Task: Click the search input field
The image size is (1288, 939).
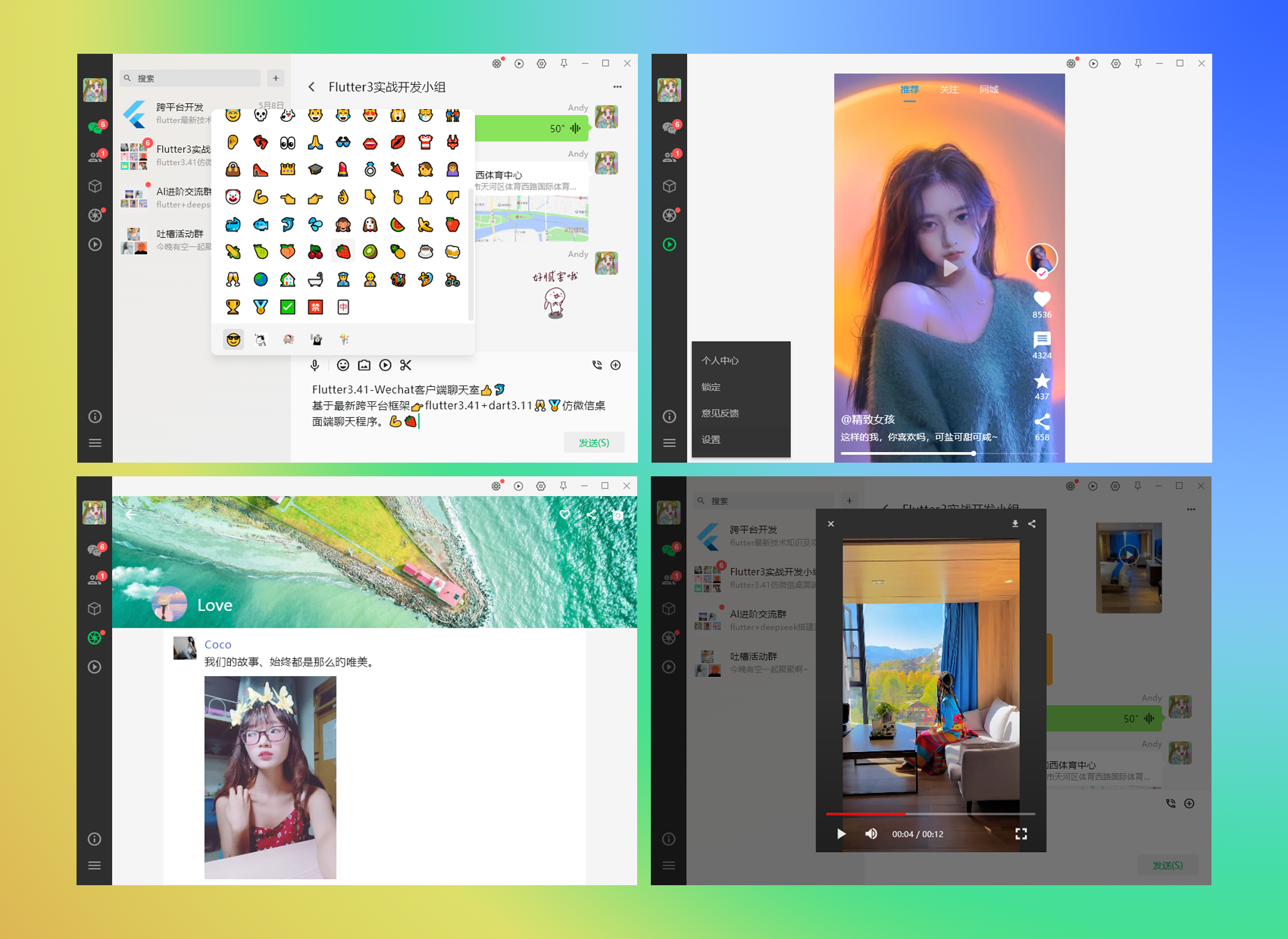Action: 190,78
